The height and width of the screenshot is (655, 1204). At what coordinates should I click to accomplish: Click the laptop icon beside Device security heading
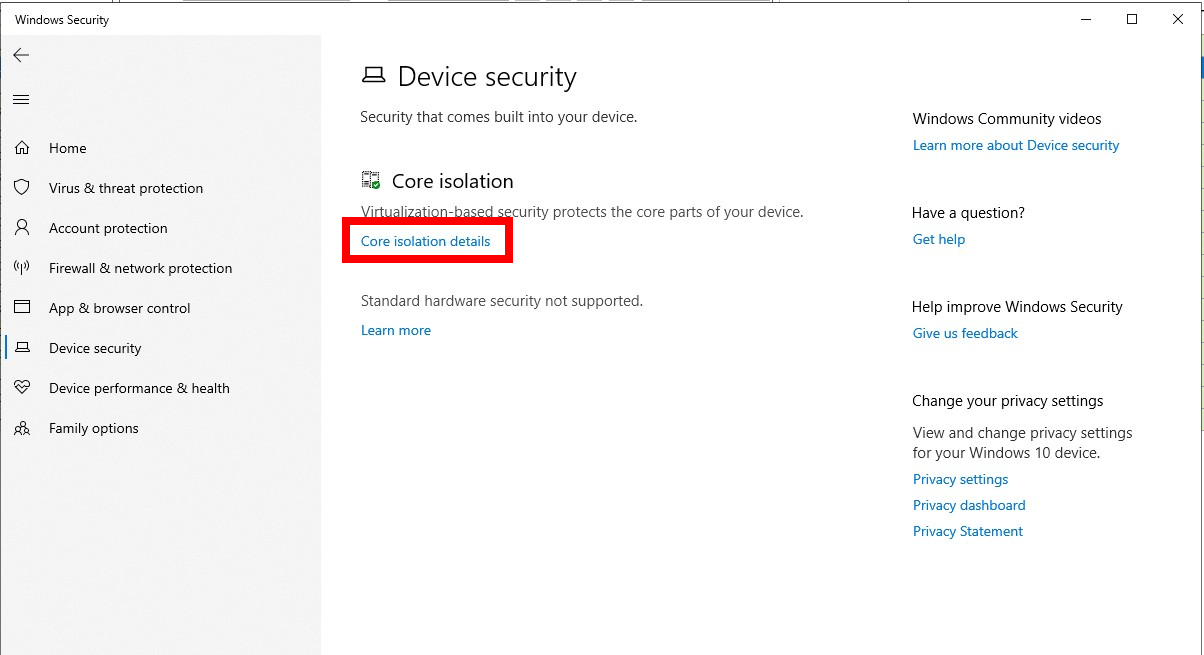coord(373,75)
